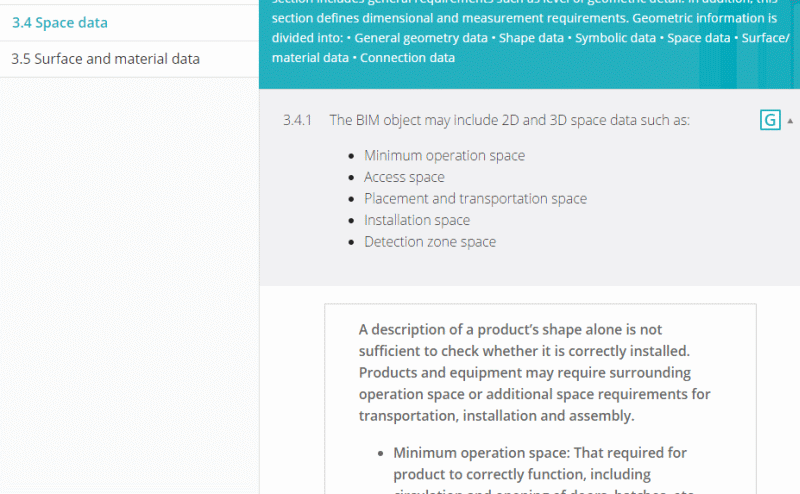Click the teal section description banner

tap(529, 40)
